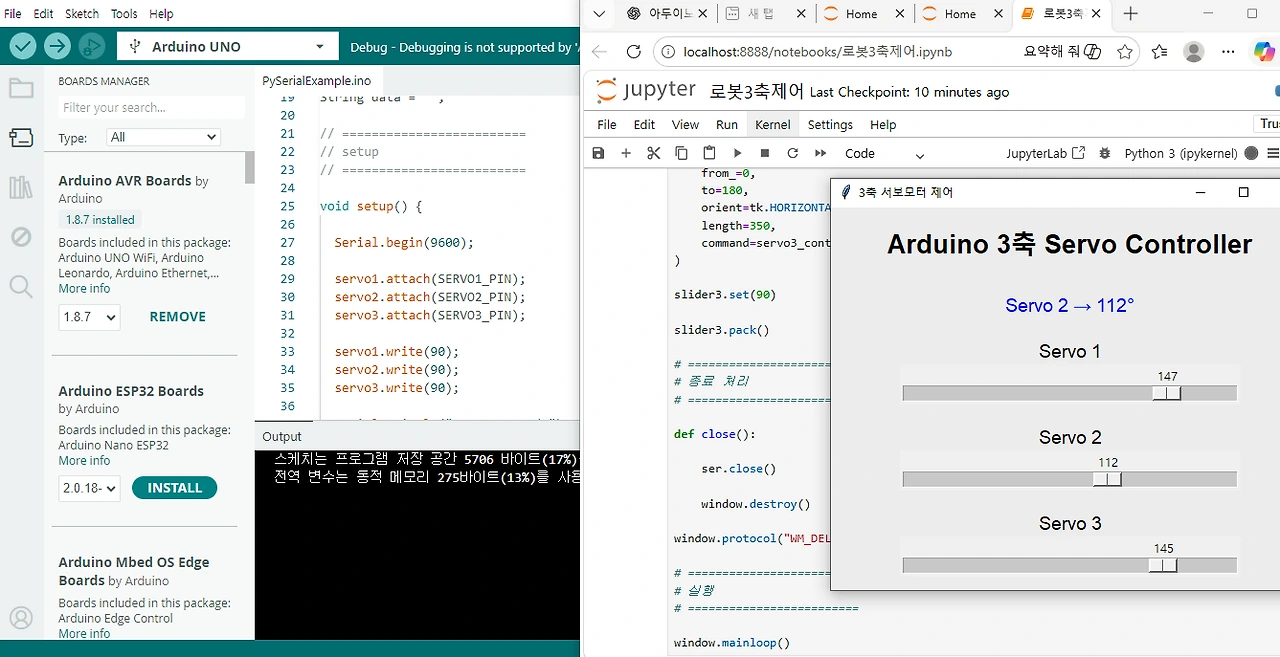Image resolution: width=1280 pixels, height=657 pixels.
Task: Click the browser address bar URL
Action: coord(817,52)
